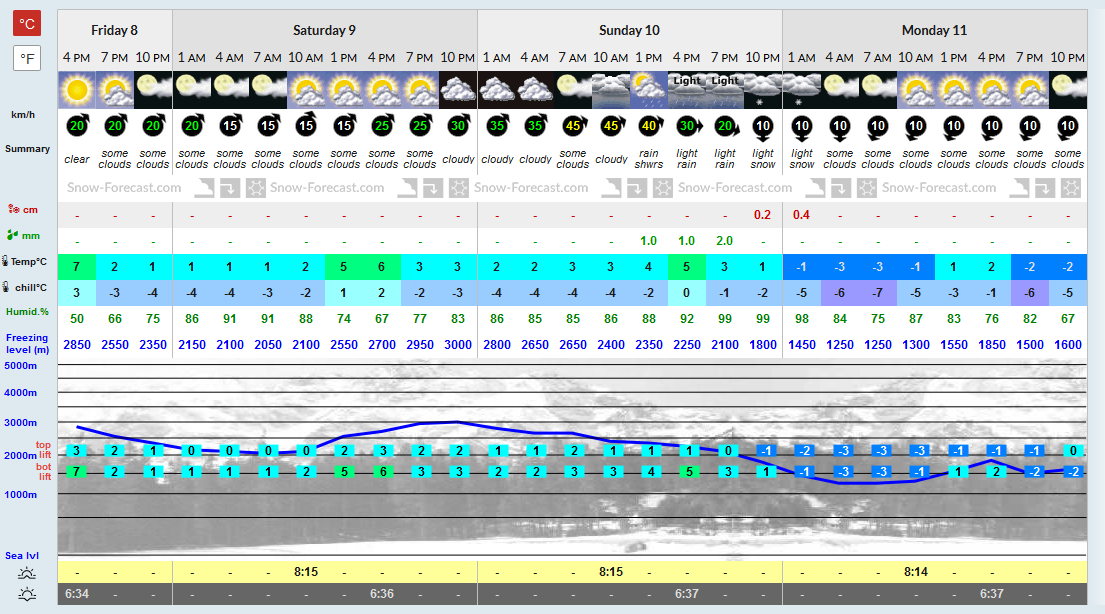Select Monday 1 AM wind arrow 10

802,127
